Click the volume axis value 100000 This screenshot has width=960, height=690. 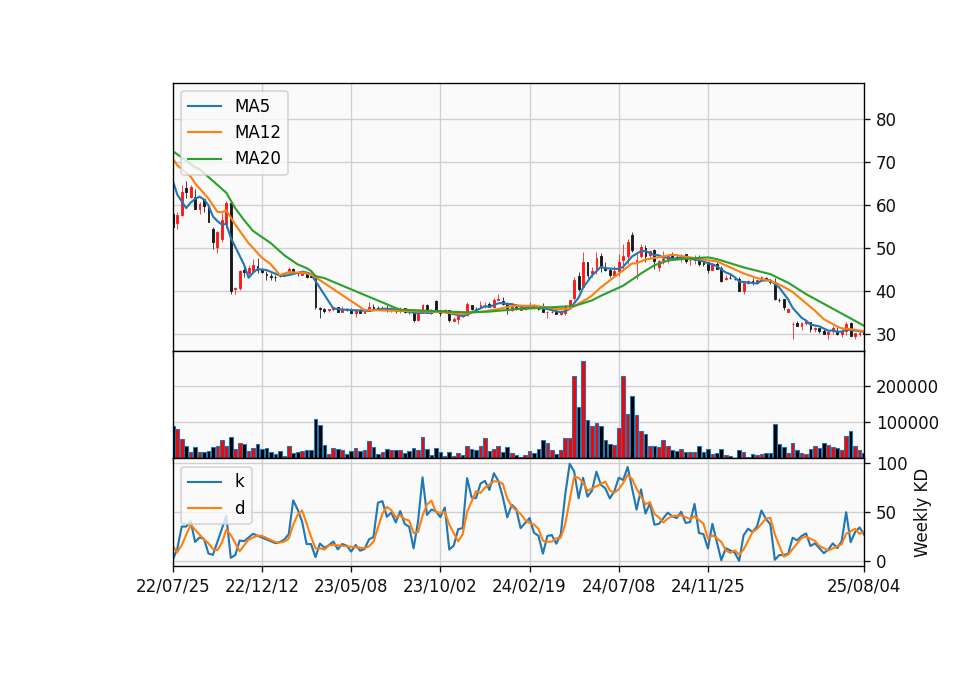pyautogui.click(x=907, y=423)
